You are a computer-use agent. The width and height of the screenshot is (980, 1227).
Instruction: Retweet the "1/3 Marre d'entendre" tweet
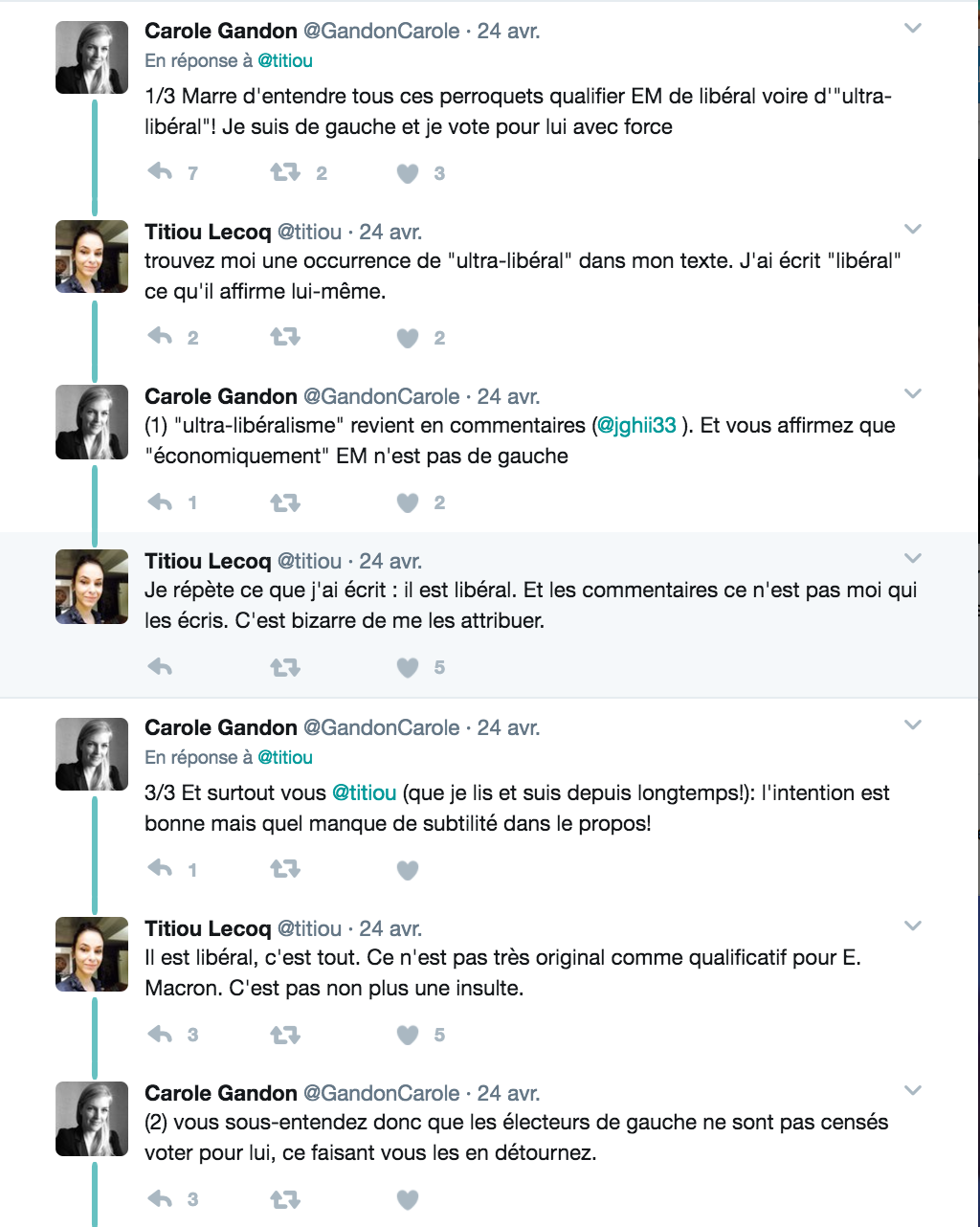click(285, 172)
